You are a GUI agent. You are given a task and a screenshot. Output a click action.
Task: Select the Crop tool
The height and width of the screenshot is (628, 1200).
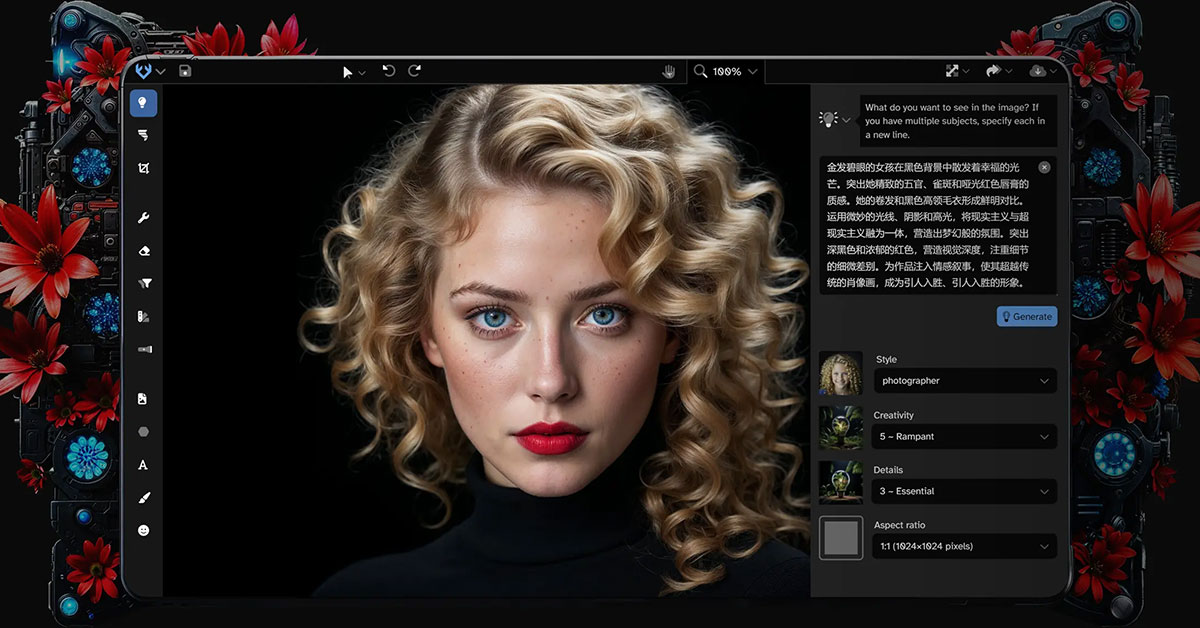click(143, 168)
